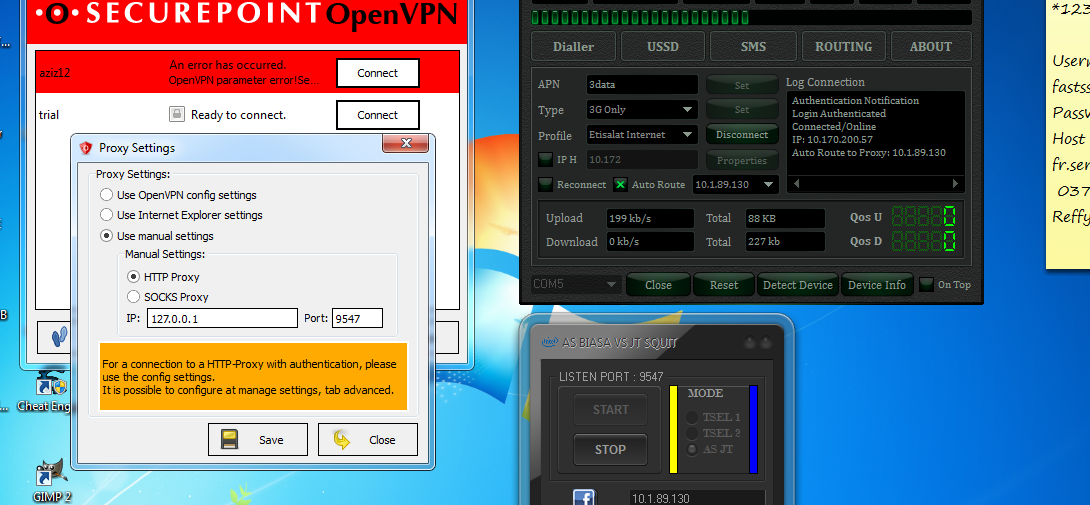
Task: Click the shield icon in Proxy Settings title
Action: point(86,147)
